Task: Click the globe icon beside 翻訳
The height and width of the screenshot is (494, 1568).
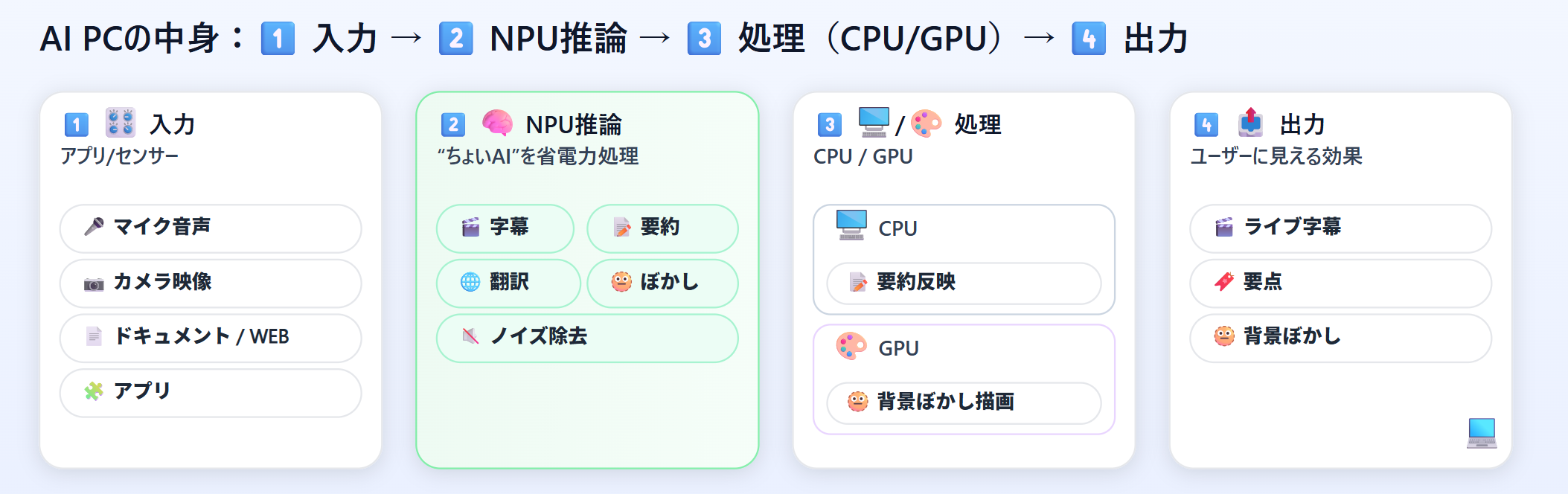Action: [470, 282]
